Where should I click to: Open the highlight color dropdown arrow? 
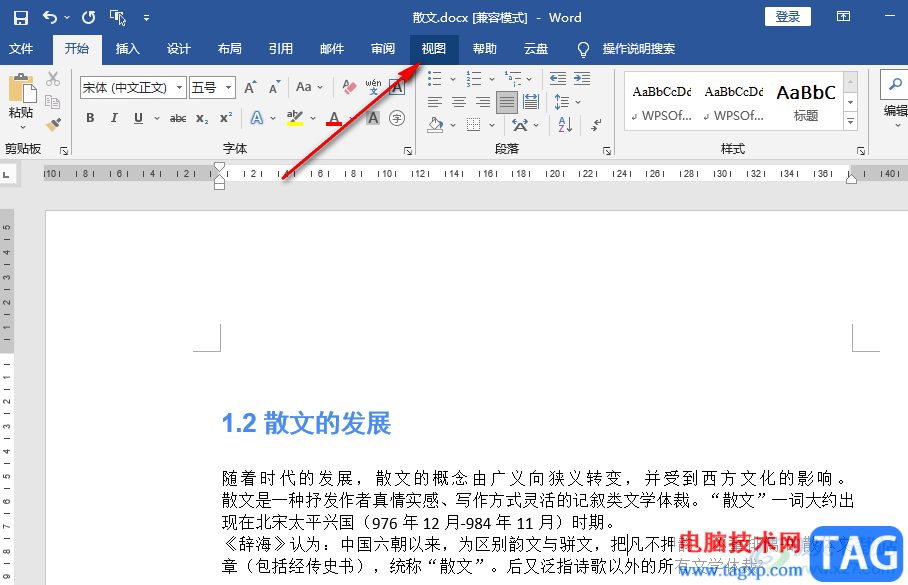pyautogui.click(x=313, y=118)
